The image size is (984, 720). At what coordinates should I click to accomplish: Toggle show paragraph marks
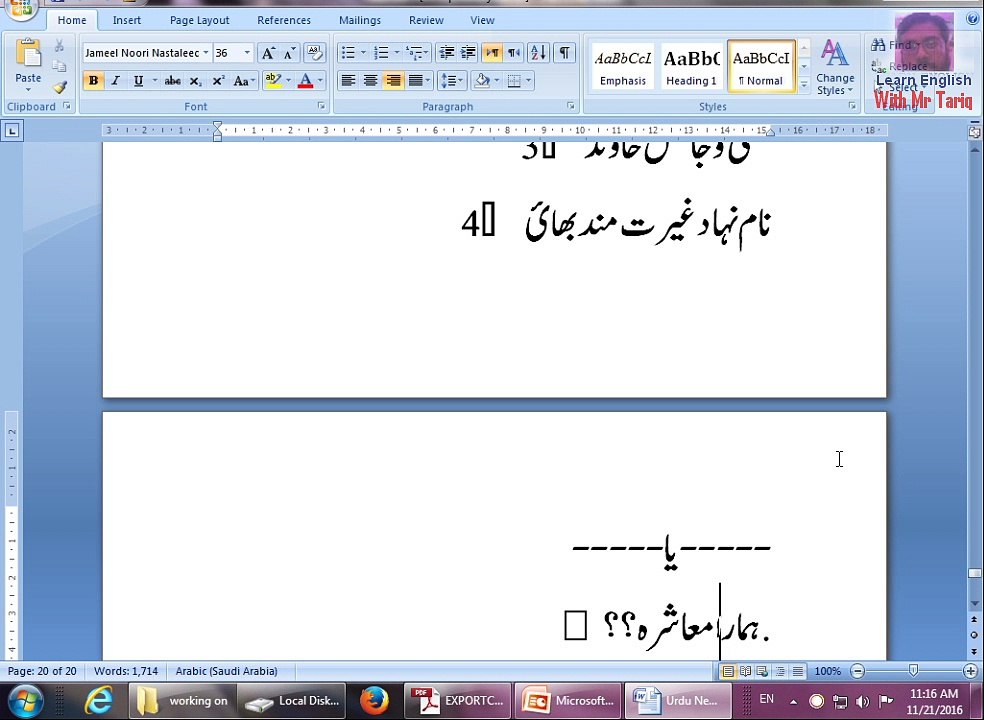pos(565,53)
